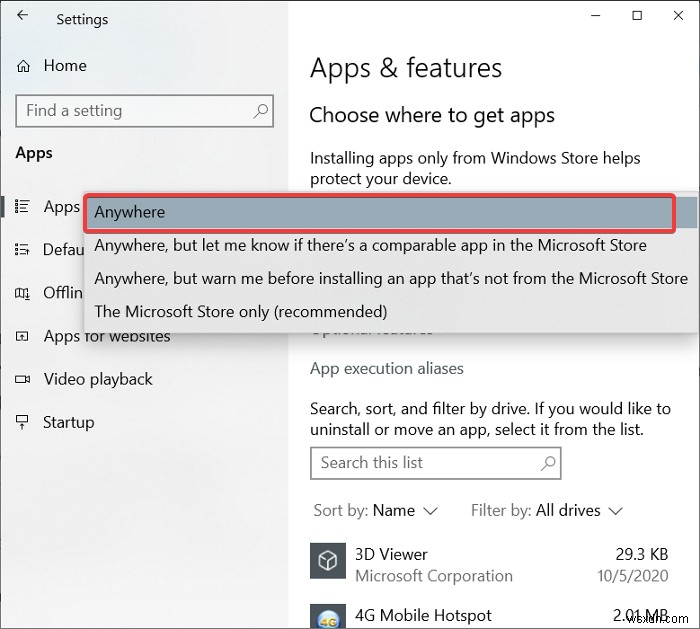This screenshot has width=700, height=629.
Task: Open Startup settings label
Action: 69,422
